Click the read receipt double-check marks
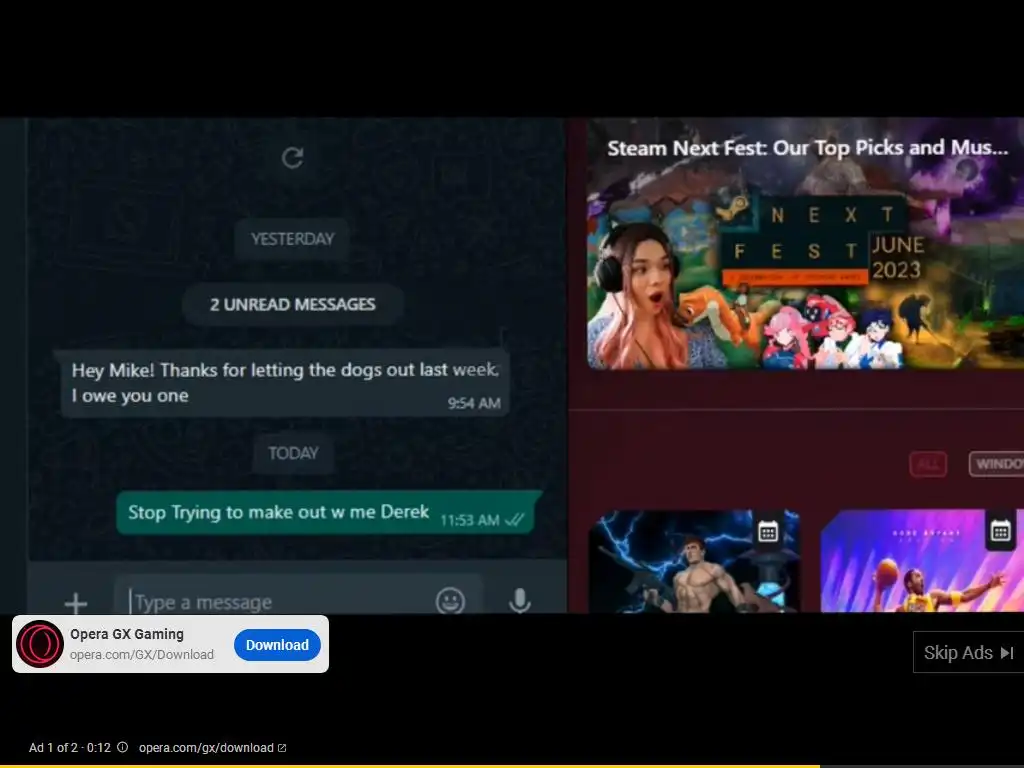The height and width of the screenshot is (768, 1024). (x=515, y=520)
